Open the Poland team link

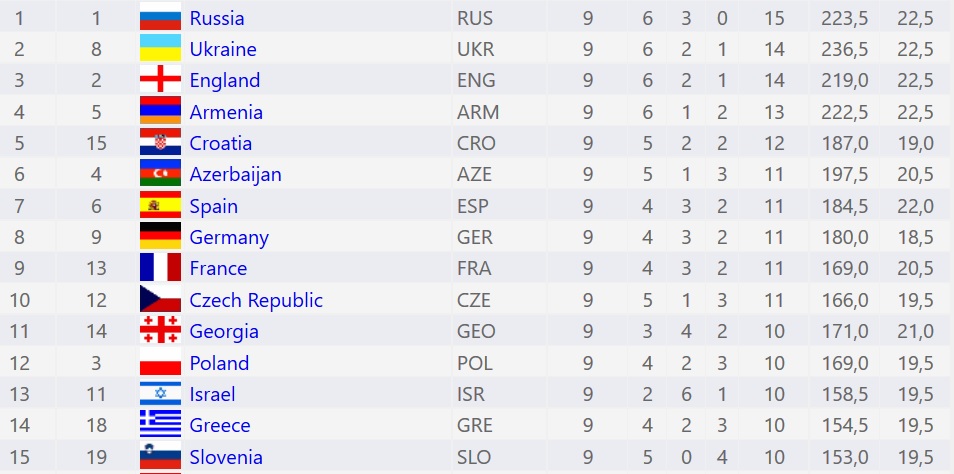coord(219,363)
